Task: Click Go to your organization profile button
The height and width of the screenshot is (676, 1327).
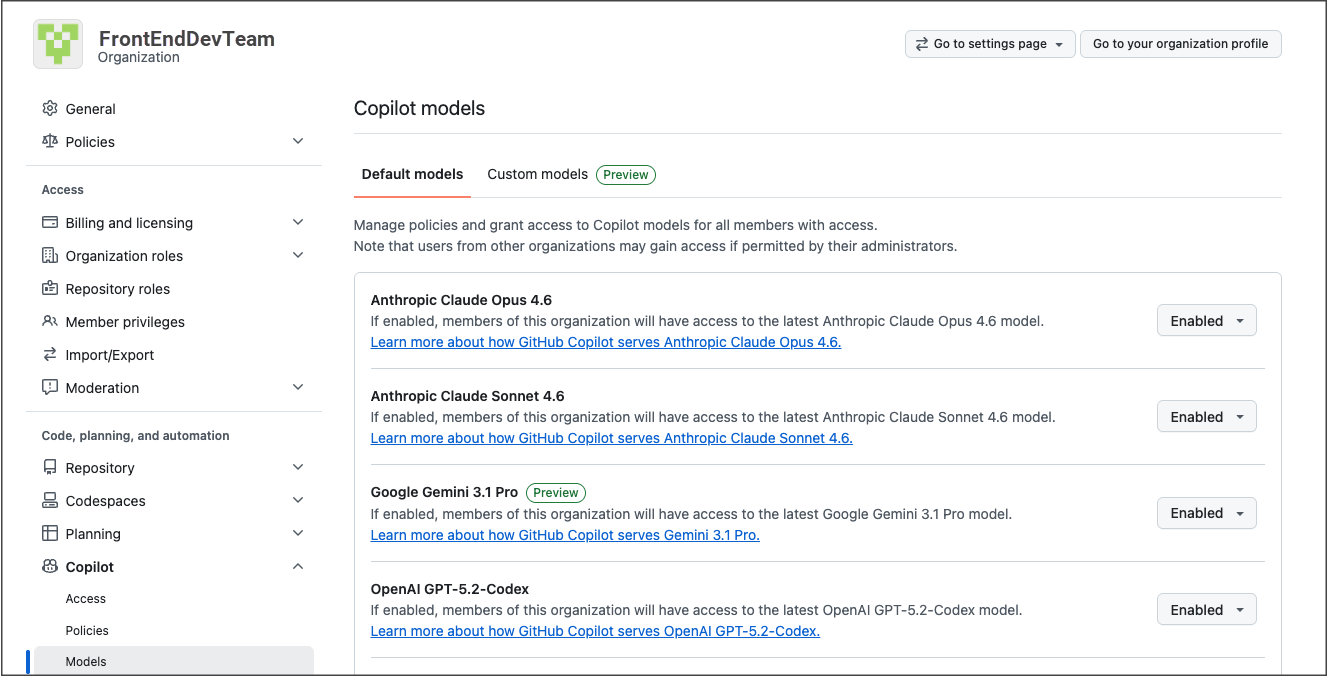Action: [x=1180, y=44]
